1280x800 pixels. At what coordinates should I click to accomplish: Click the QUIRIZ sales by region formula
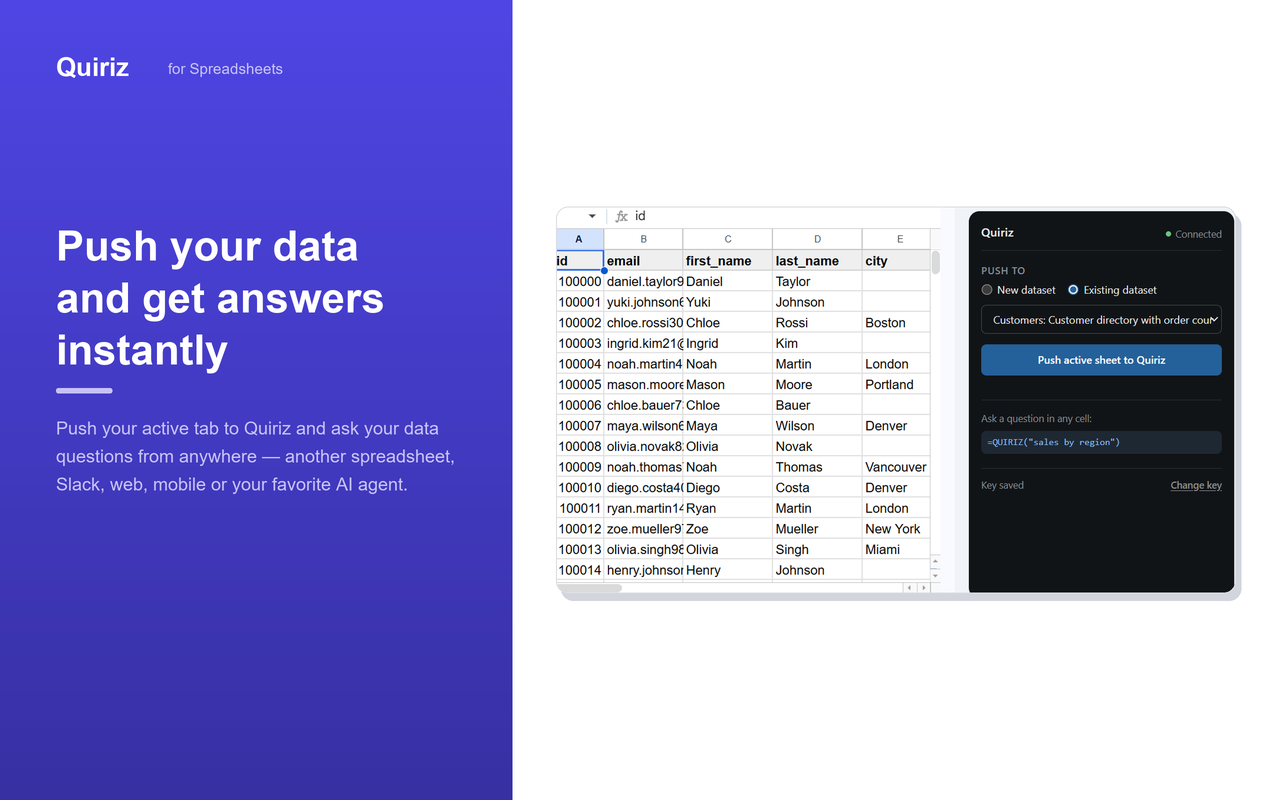click(1101, 442)
